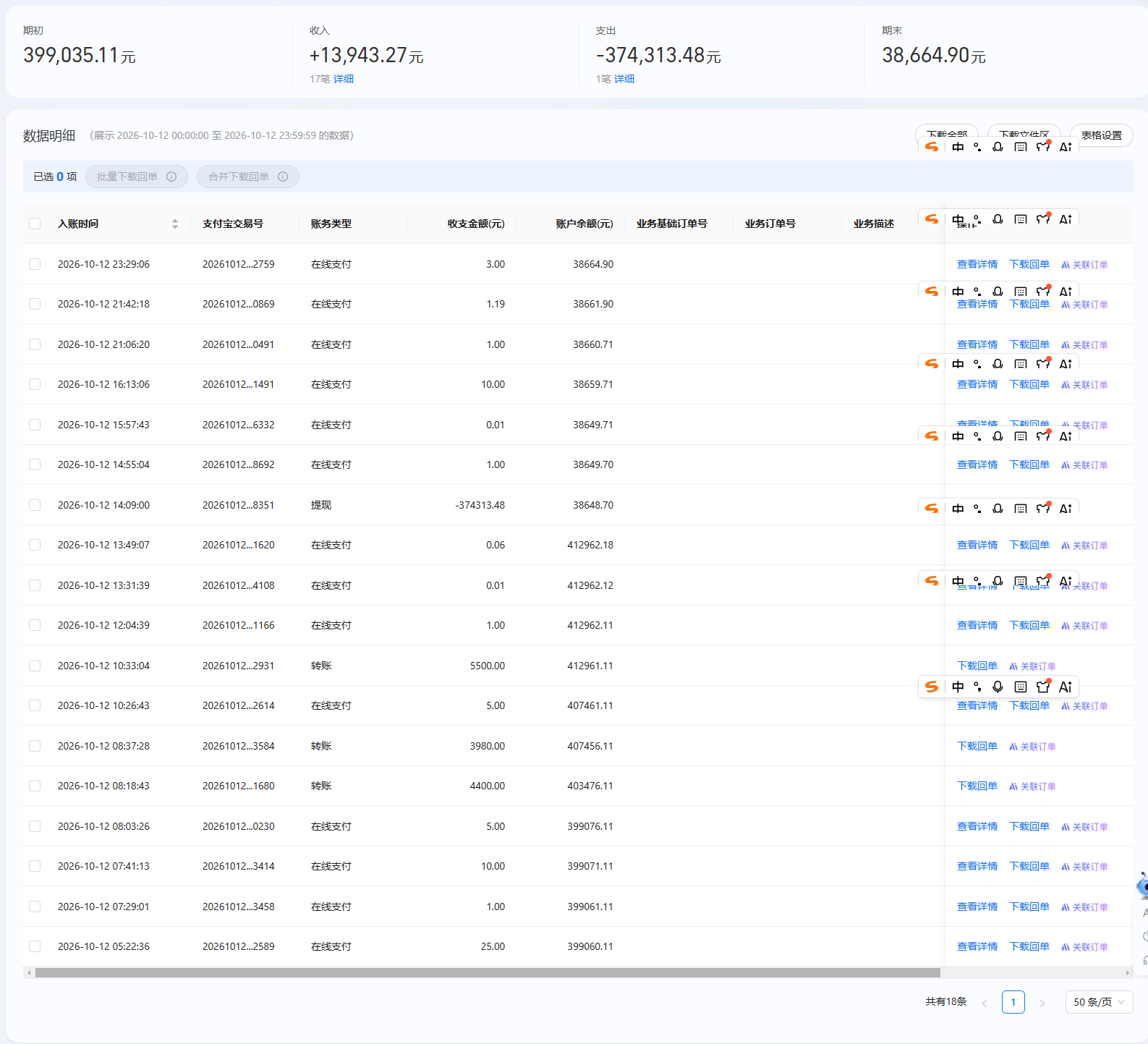Viewport: 1148px width, 1044px height.
Task: Switch punctuation mode in the fully visible Sogou toolbar
Action: [977, 687]
